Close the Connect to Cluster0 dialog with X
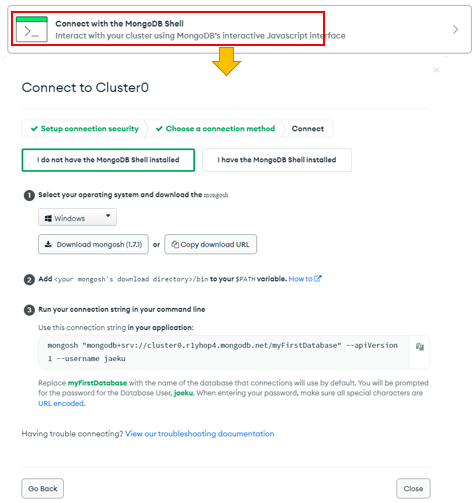This screenshot has width=473, height=503. coord(436,70)
